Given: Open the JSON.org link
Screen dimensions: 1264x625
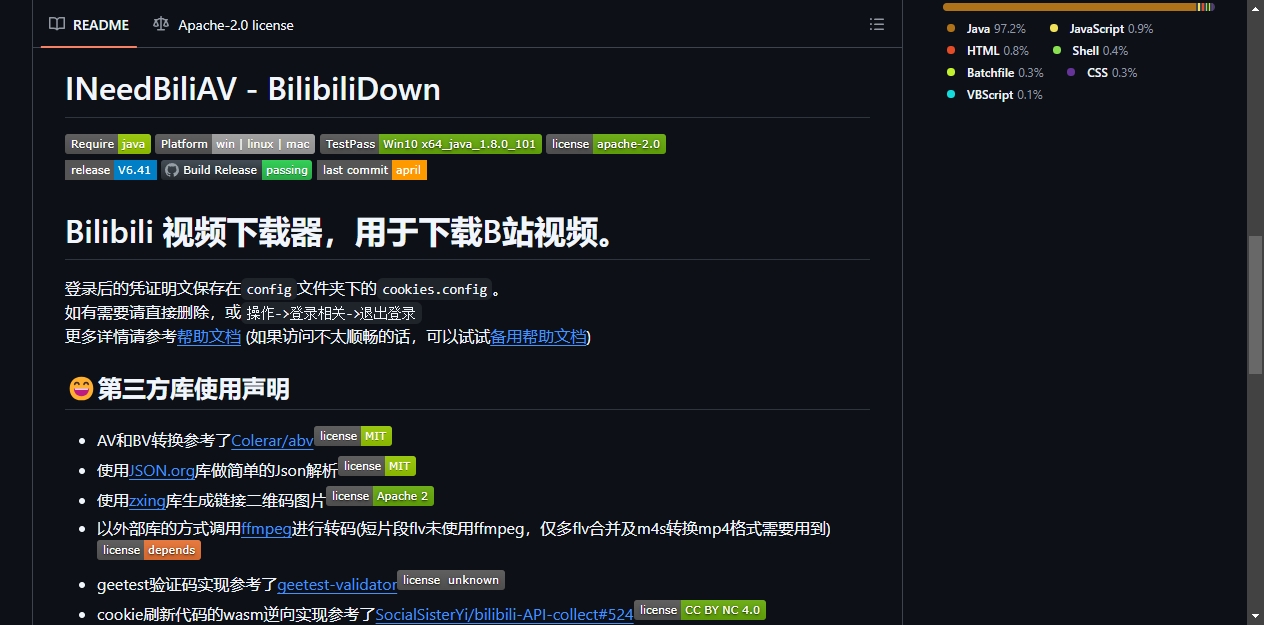Looking at the screenshot, I should [162, 471].
